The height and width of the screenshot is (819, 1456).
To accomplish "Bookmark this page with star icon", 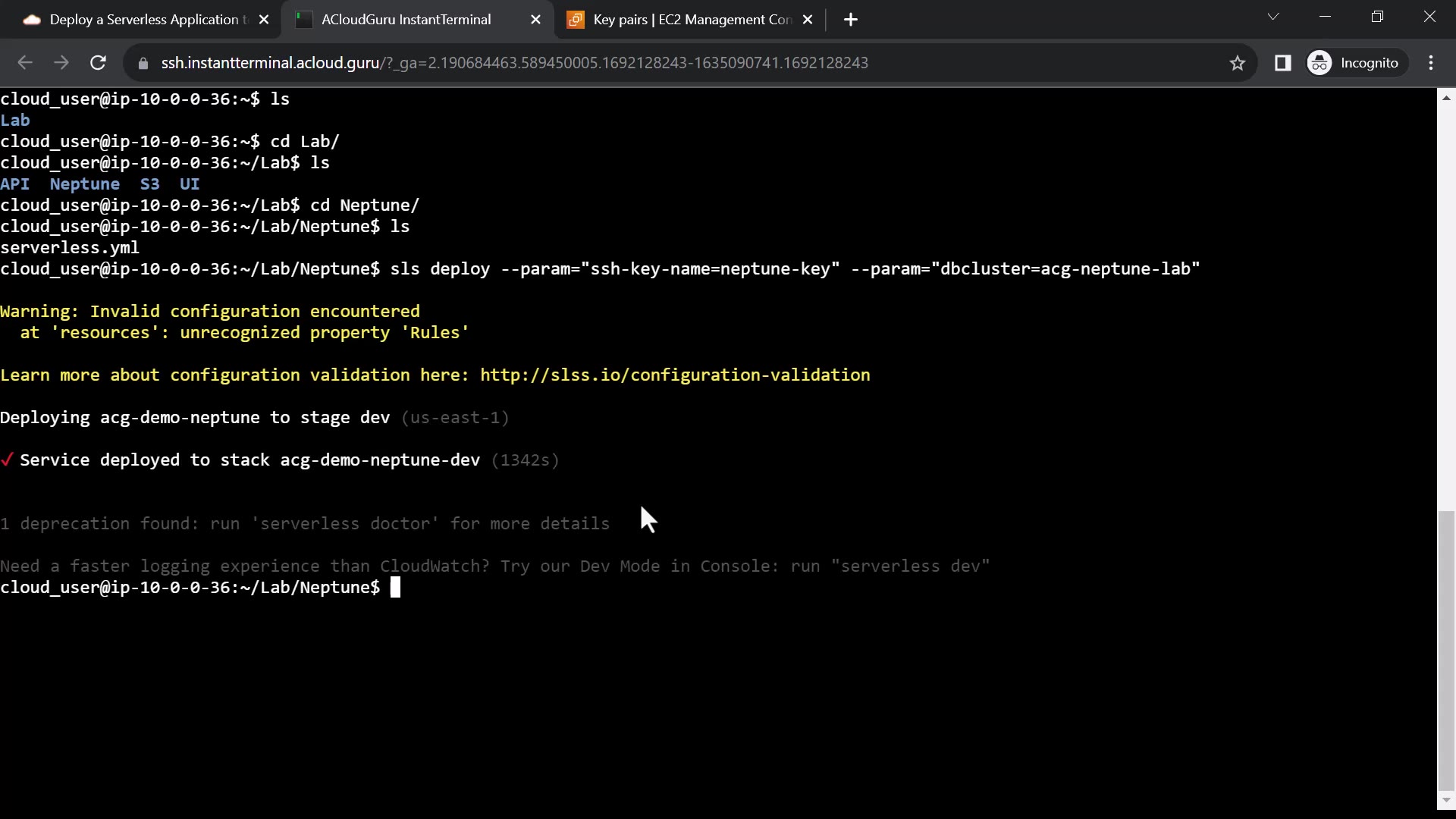I will pos(1238,63).
